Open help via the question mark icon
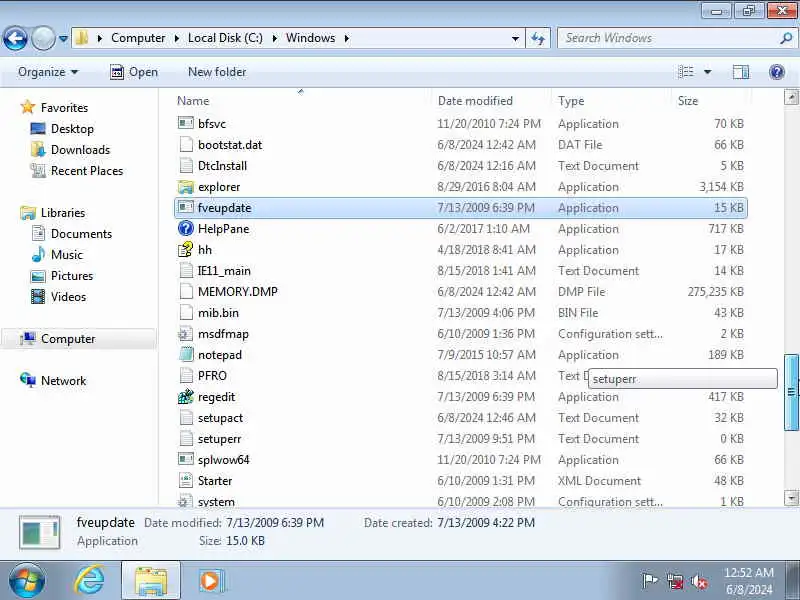 click(x=777, y=72)
